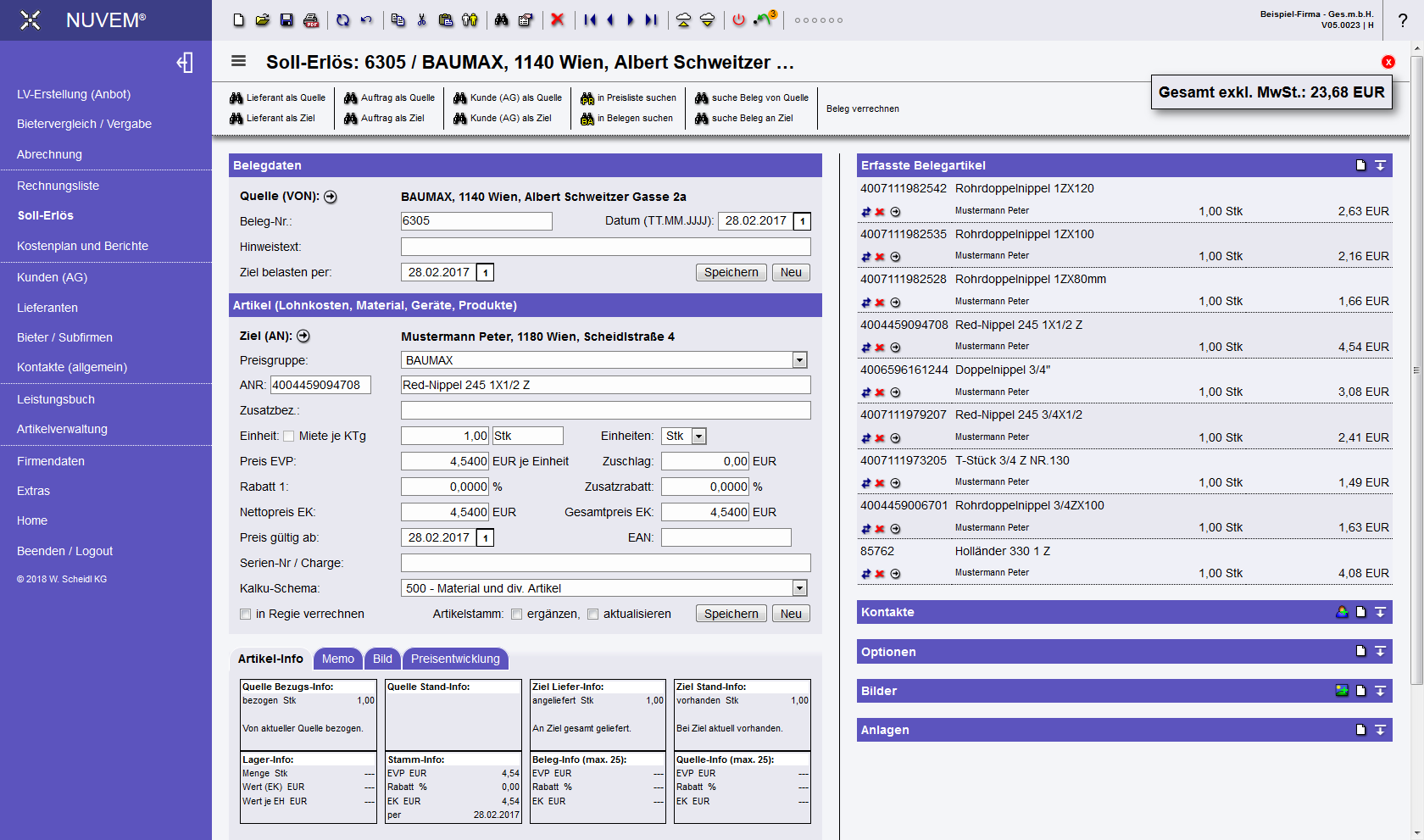This screenshot has width=1424, height=840.
Task: Paste using the clipboard toolbar icon
Action: pyautogui.click(x=446, y=19)
